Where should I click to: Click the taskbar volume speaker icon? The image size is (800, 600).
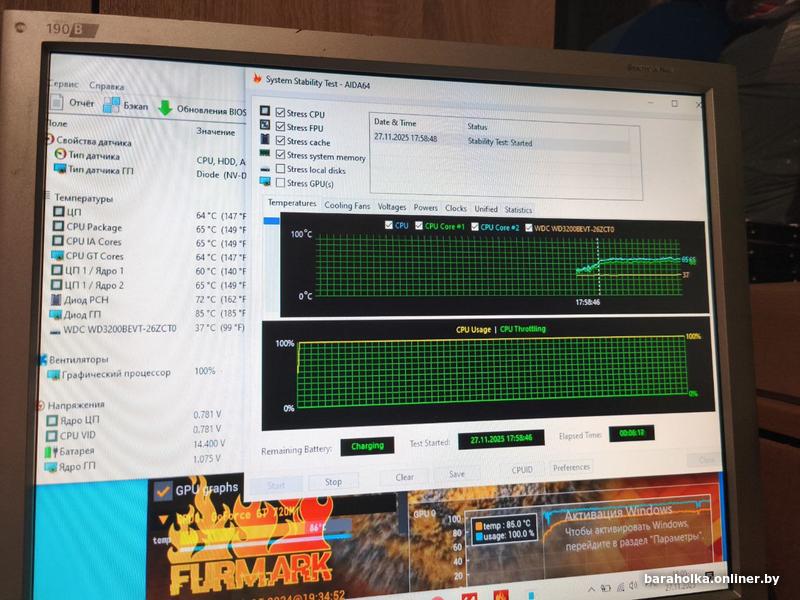633,586
